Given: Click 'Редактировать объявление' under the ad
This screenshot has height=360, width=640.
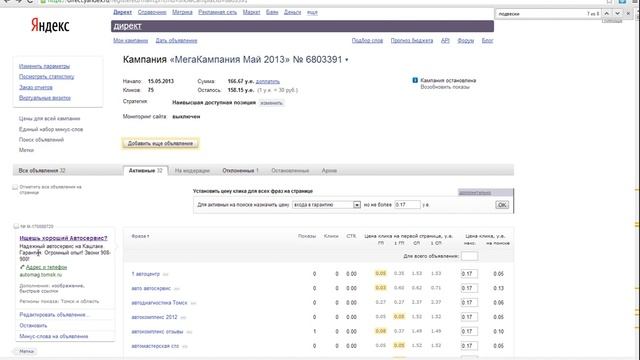Looking at the screenshot, I should (x=54, y=315).
